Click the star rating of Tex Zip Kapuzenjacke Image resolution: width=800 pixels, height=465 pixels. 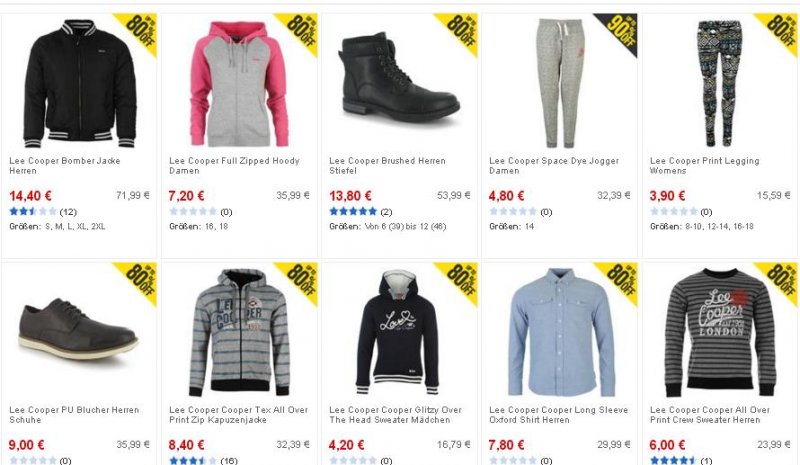coord(193,460)
